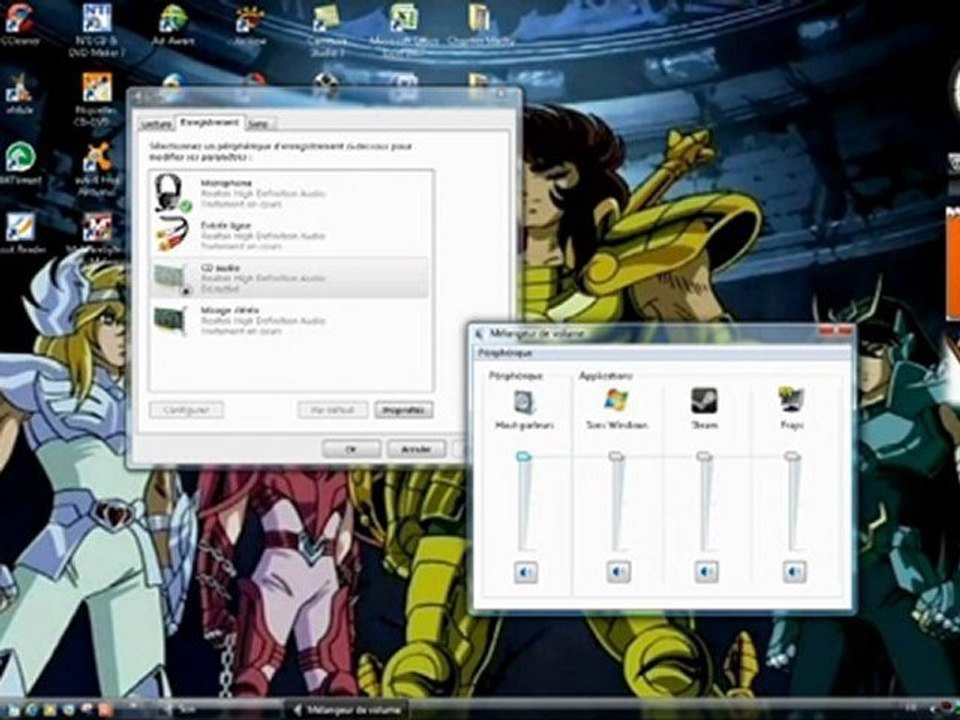Activate the Son taskbar button

coord(220,710)
